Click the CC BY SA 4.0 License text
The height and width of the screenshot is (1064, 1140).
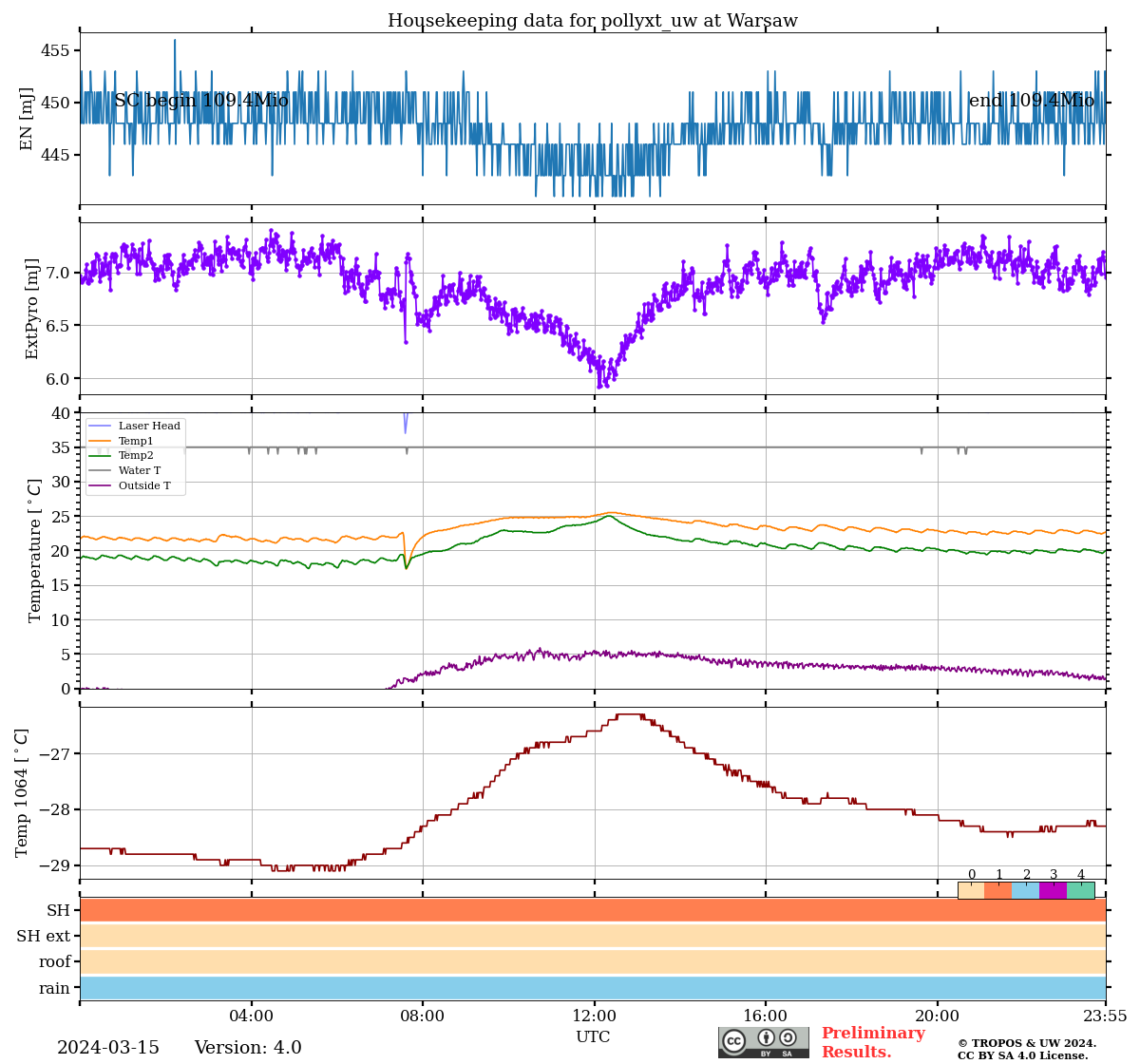(x=1023, y=1055)
